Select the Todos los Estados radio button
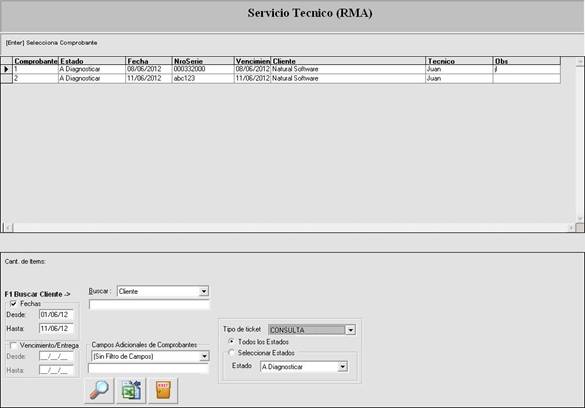The width and height of the screenshot is (585, 408). pos(231,342)
